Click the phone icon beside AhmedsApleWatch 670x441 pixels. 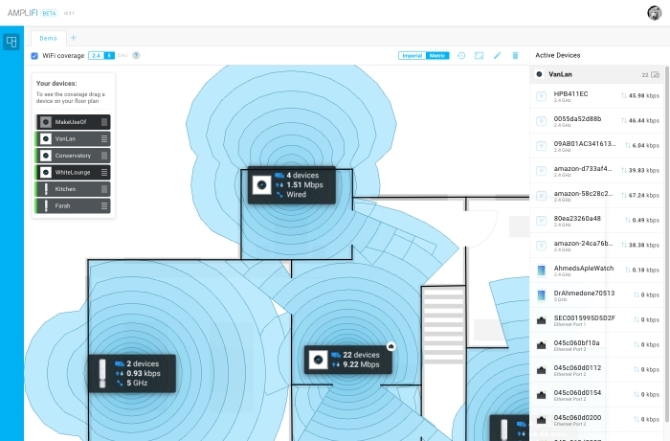click(x=541, y=270)
